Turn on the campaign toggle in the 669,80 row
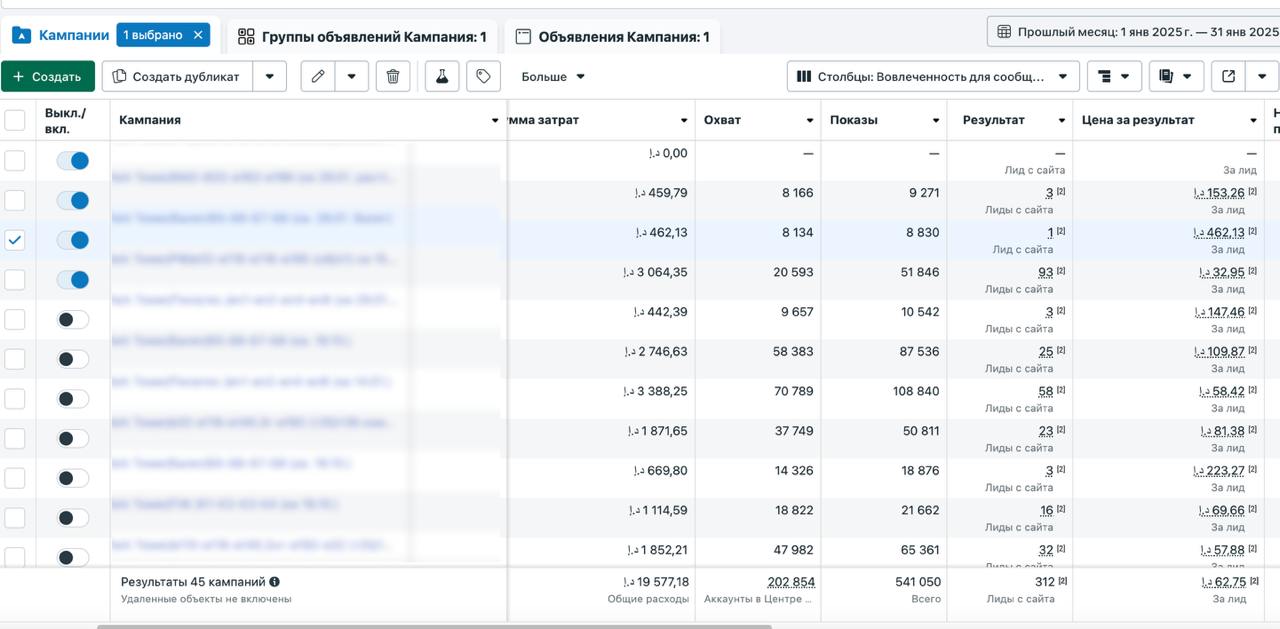The width and height of the screenshot is (1280, 629). tap(73, 478)
